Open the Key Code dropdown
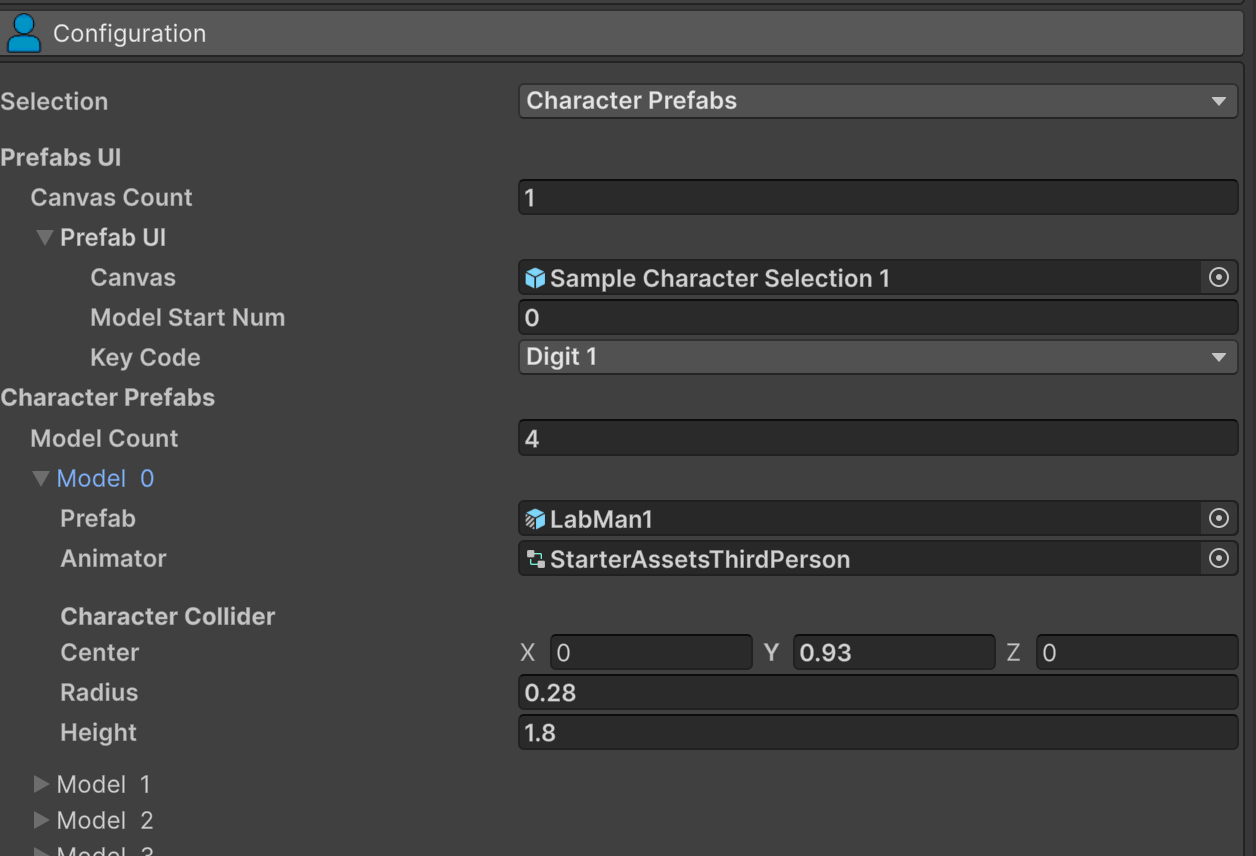This screenshot has height=856, width=1256. coord(877,357)
